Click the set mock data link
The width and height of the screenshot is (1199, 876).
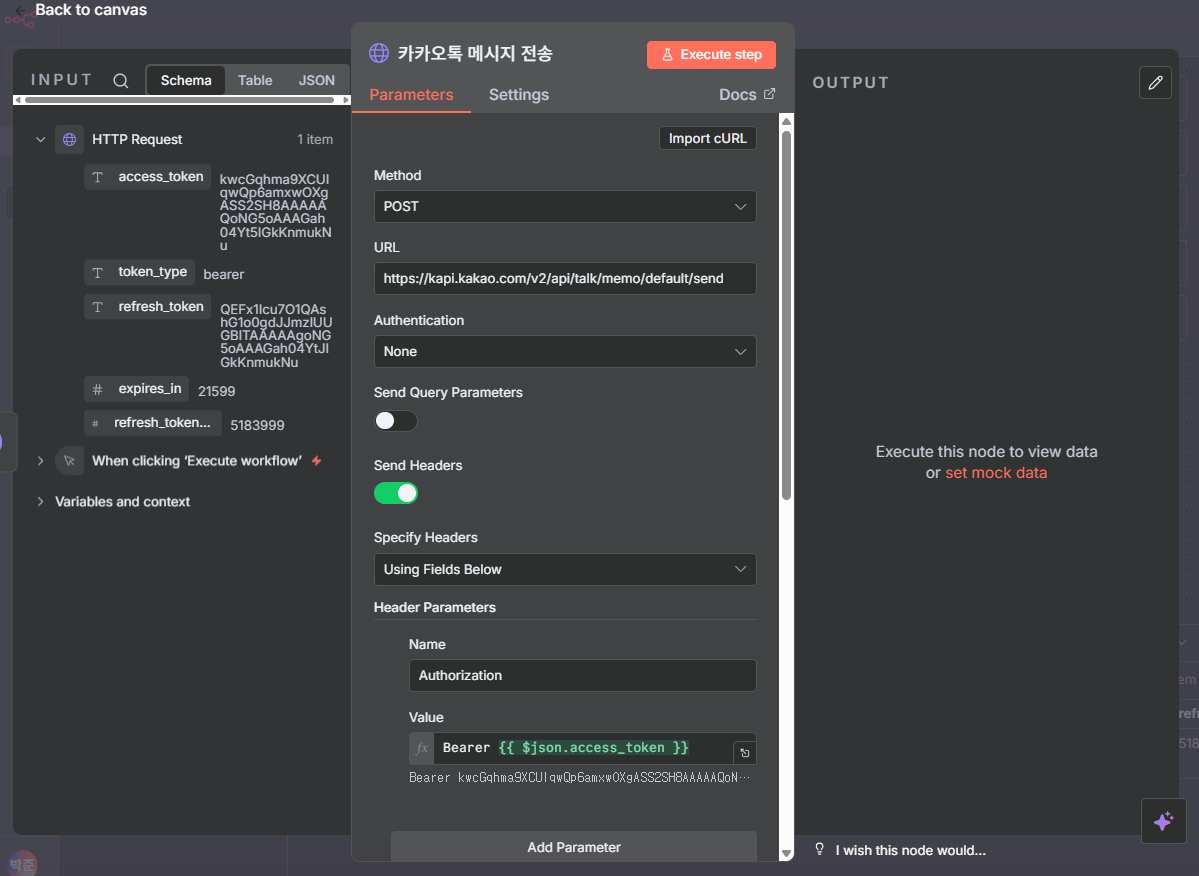pyautogui.click(x=996, y=473)
